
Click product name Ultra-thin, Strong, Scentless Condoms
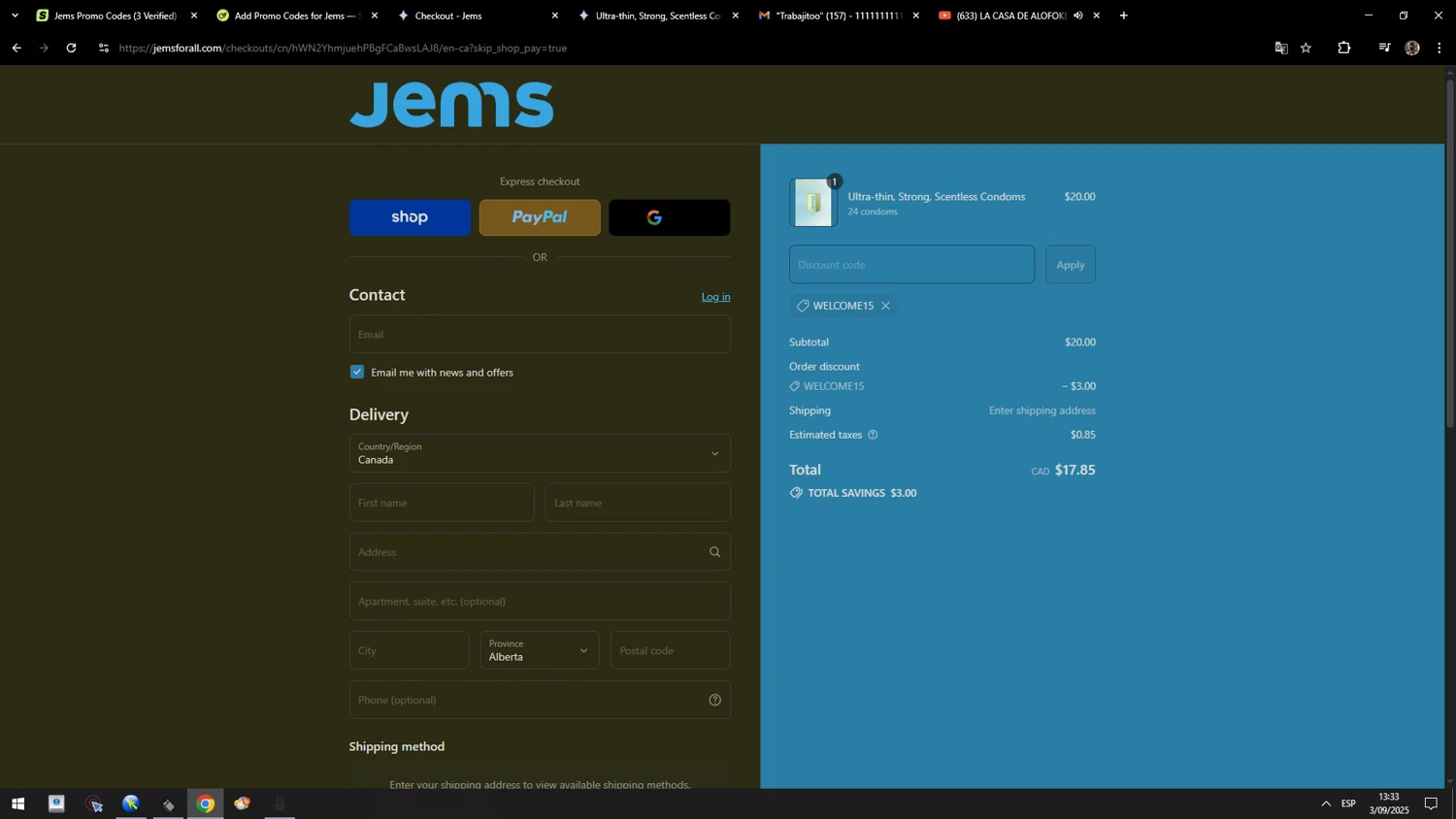[937, 196]
